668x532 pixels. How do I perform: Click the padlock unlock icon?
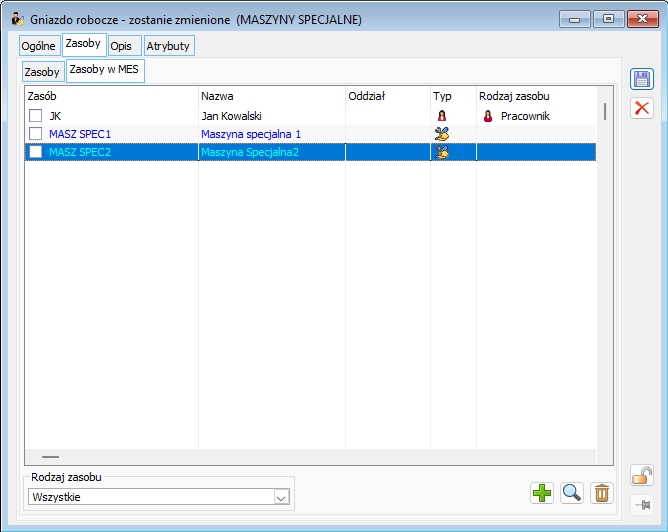642,475
